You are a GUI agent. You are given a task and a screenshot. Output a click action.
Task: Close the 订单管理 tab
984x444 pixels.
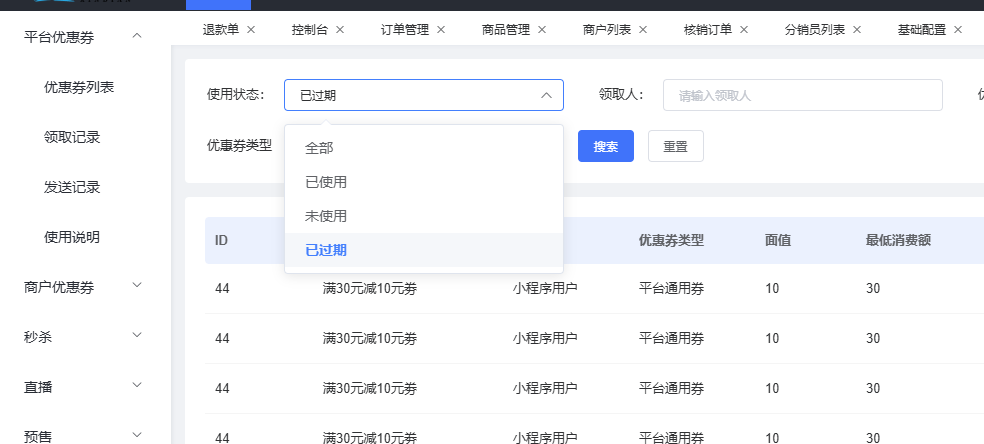440,30
